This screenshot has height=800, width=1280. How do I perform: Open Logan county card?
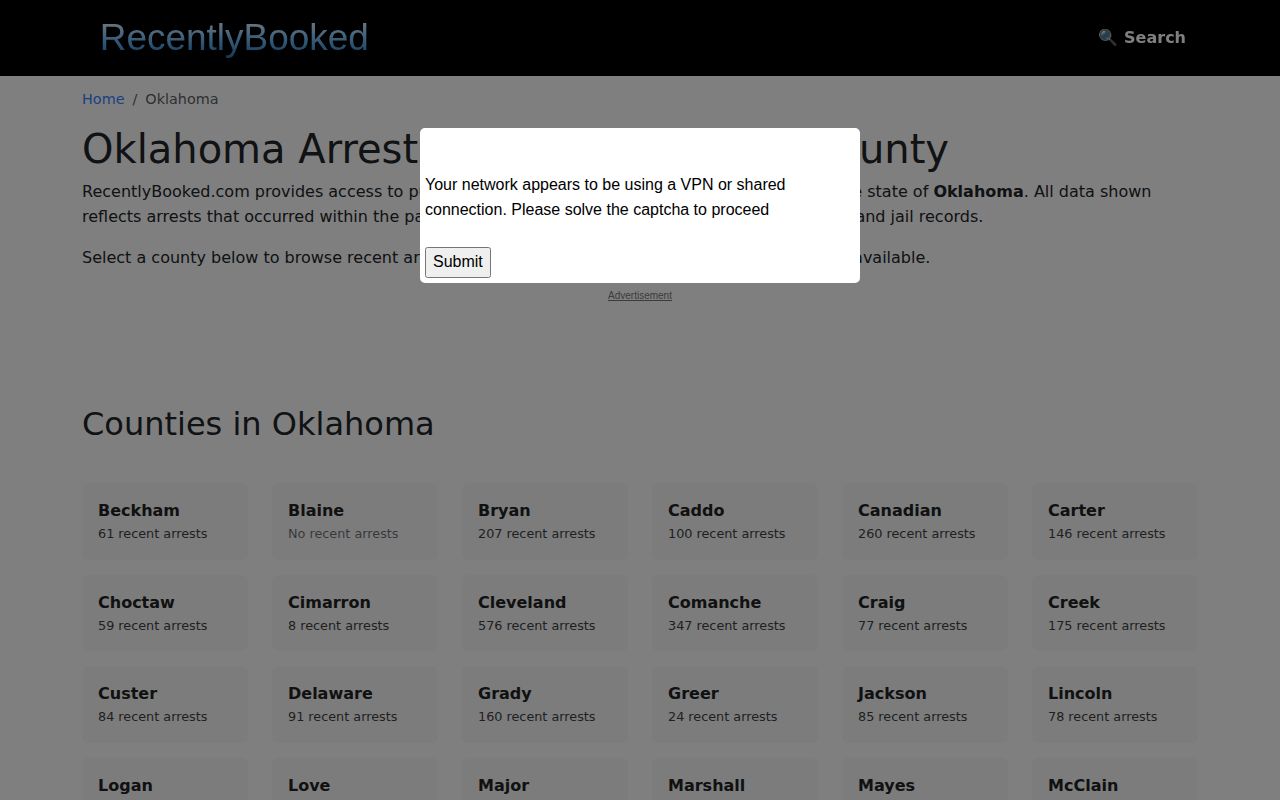tap(165, 780)
